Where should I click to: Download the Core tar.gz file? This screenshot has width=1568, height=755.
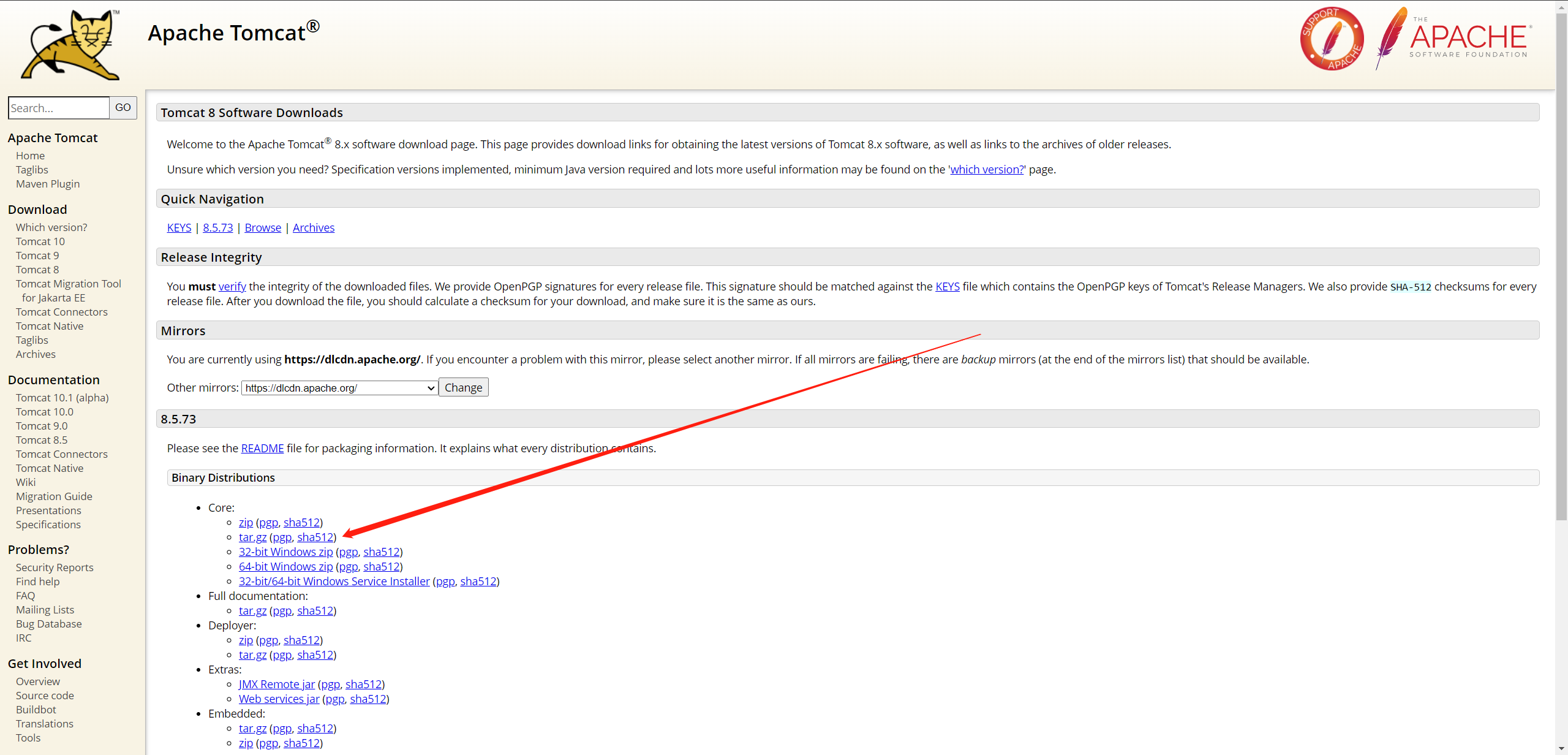252,537
